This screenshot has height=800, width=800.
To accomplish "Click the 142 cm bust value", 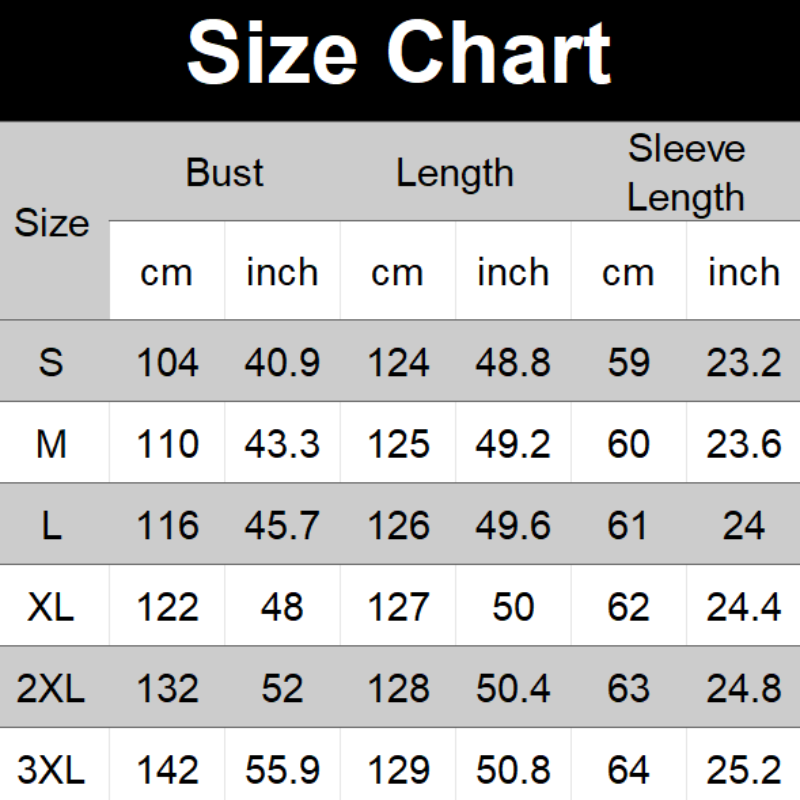I will point(167,770).
